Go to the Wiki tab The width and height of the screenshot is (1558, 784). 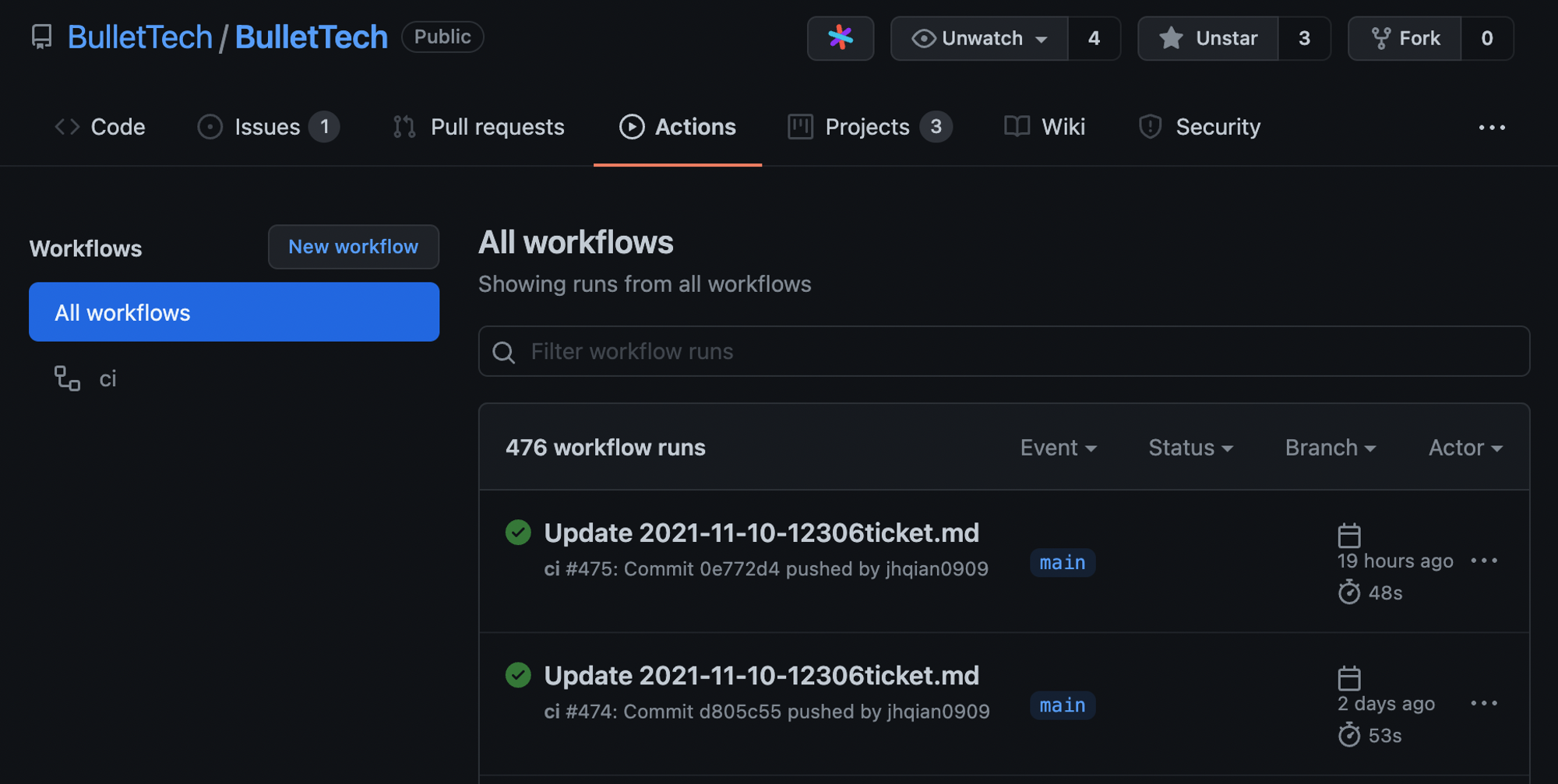(1044, 127)
